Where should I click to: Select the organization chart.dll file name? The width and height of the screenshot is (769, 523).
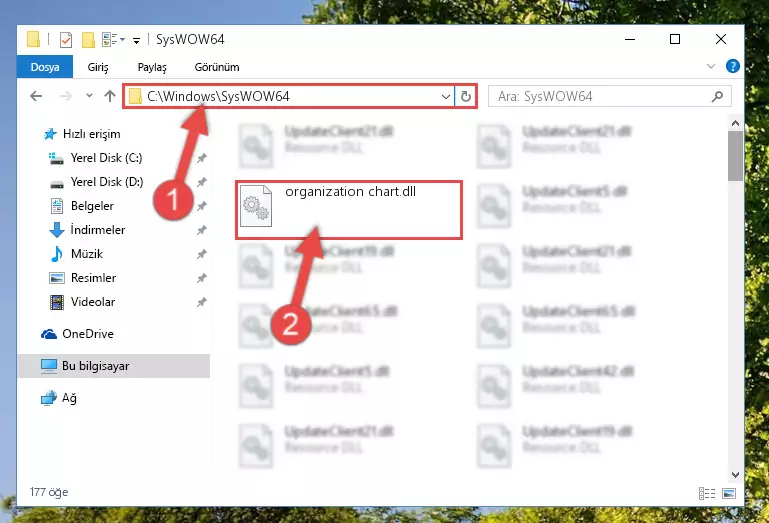coord(351,191)
